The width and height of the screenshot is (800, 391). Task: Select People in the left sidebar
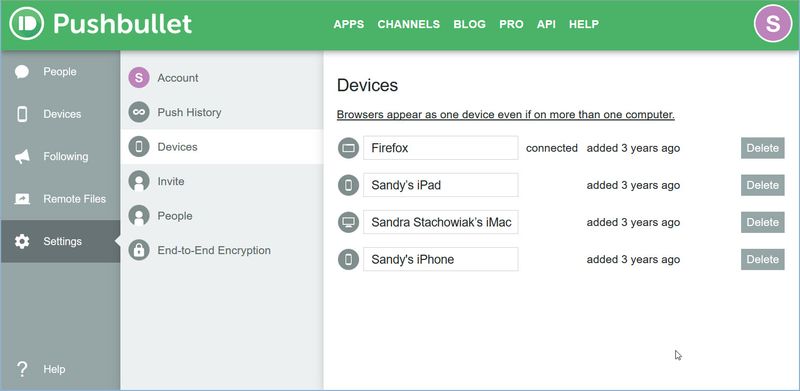[x=60, y=72]
